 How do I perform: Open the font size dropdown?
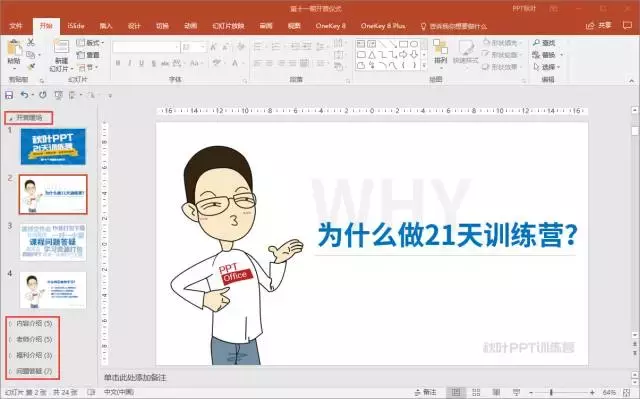(x=202, y=47)
